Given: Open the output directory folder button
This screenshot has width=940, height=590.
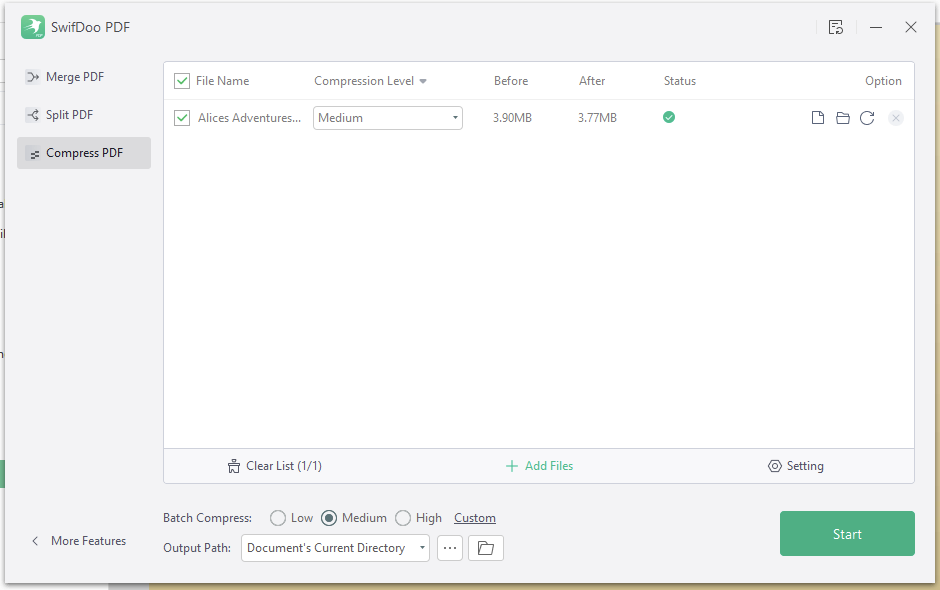Looking at the screenshot, I should (486, 548).
